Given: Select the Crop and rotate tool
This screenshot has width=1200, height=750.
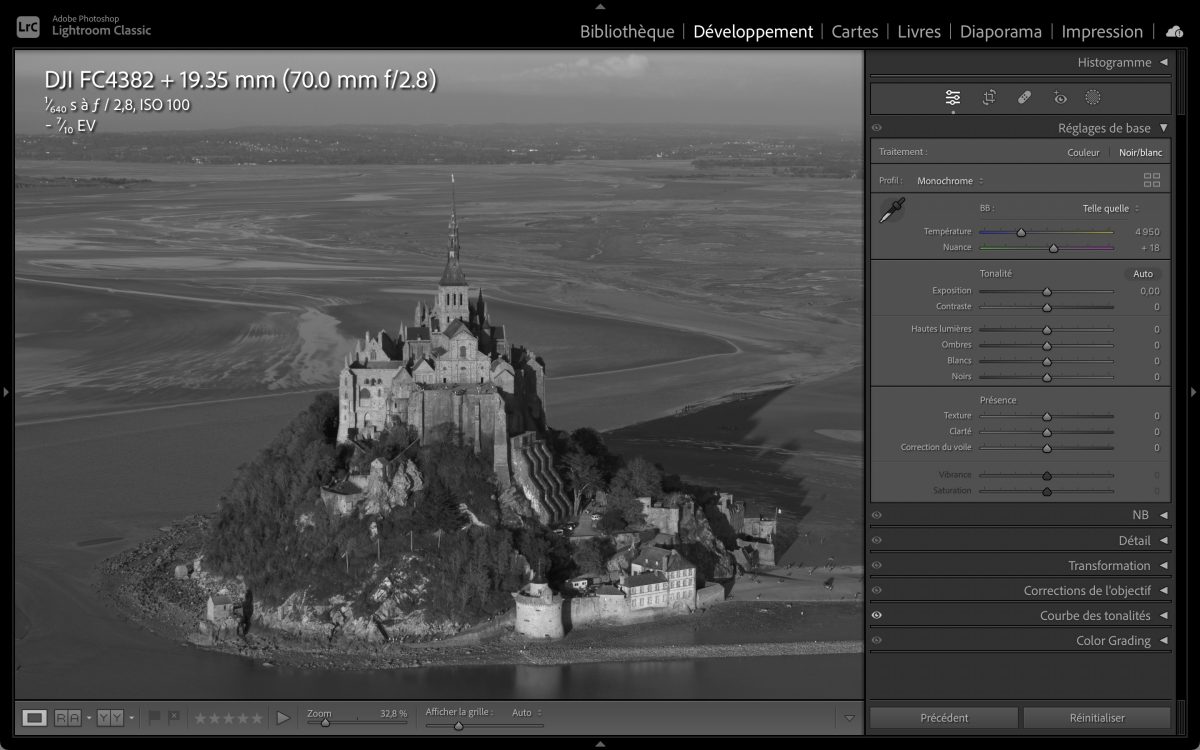Looking at the screenshot, I should click(x=989, y=98).
